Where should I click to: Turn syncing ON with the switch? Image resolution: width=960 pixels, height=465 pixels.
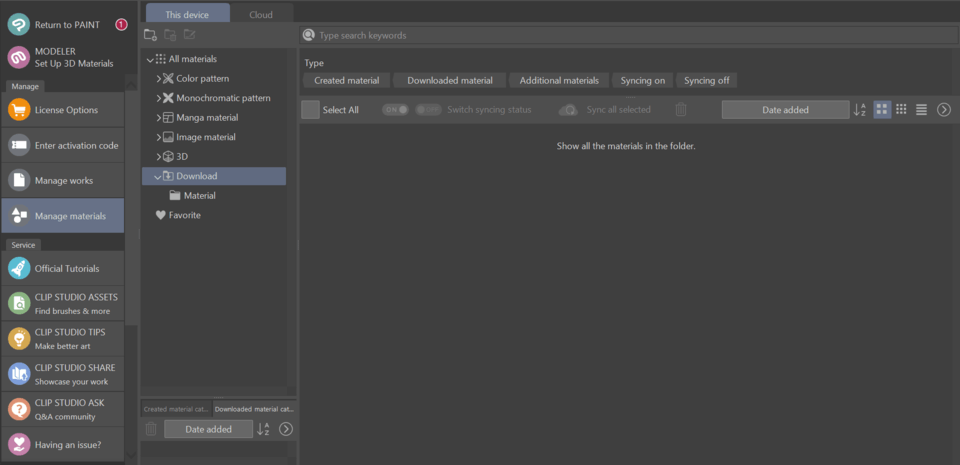[x=396, y=110]
